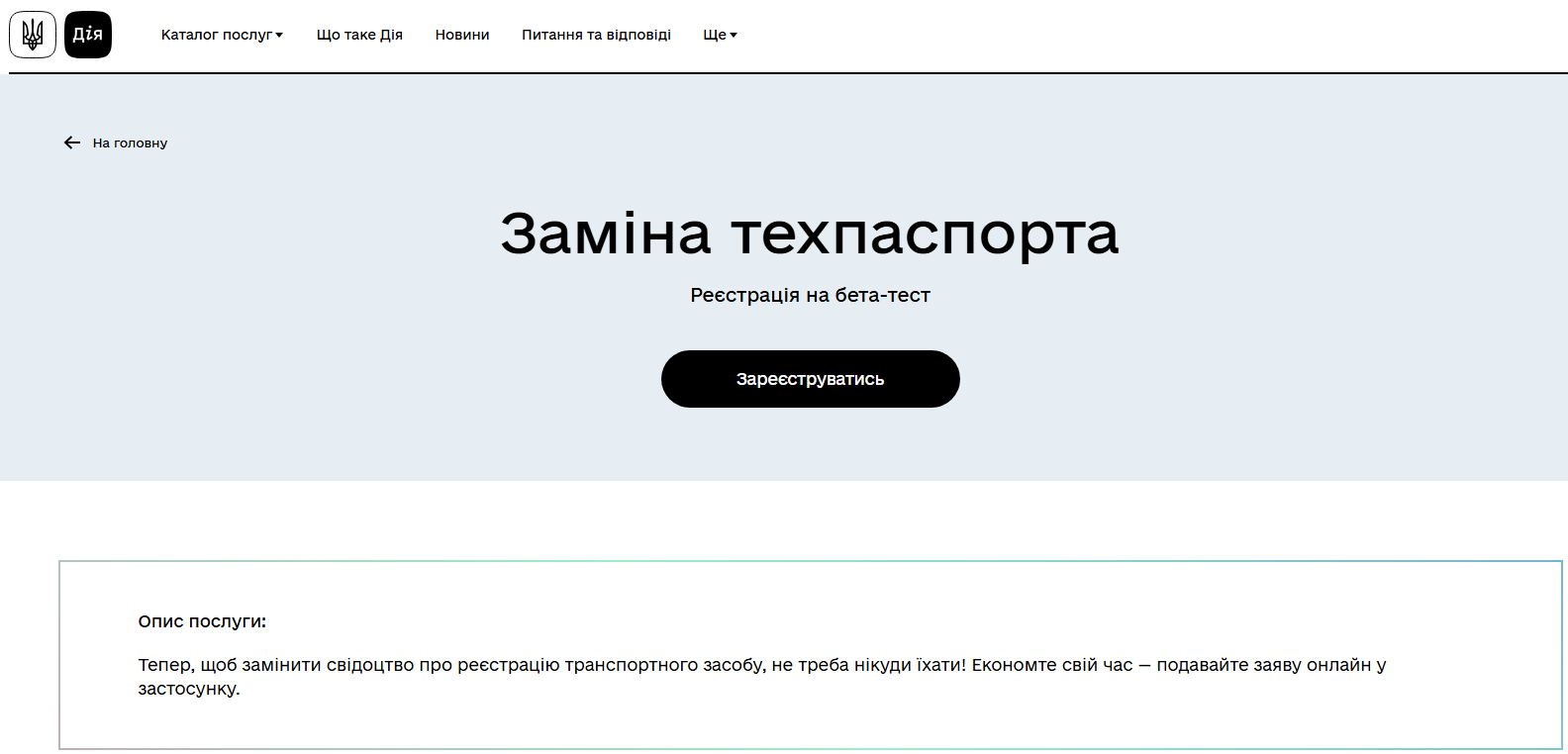
Task: Click the Опис послуги heading
Action: pyautogui.click(x=202, y=621)
